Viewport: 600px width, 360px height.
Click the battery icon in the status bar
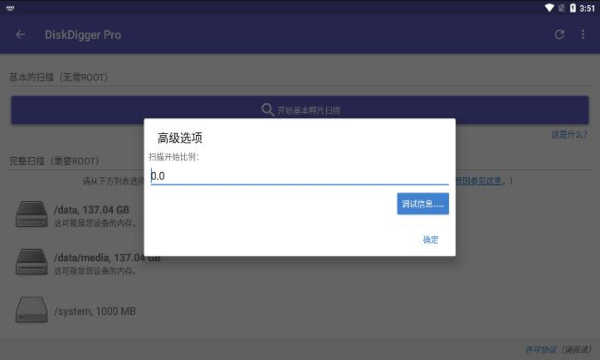pos(573,8)
